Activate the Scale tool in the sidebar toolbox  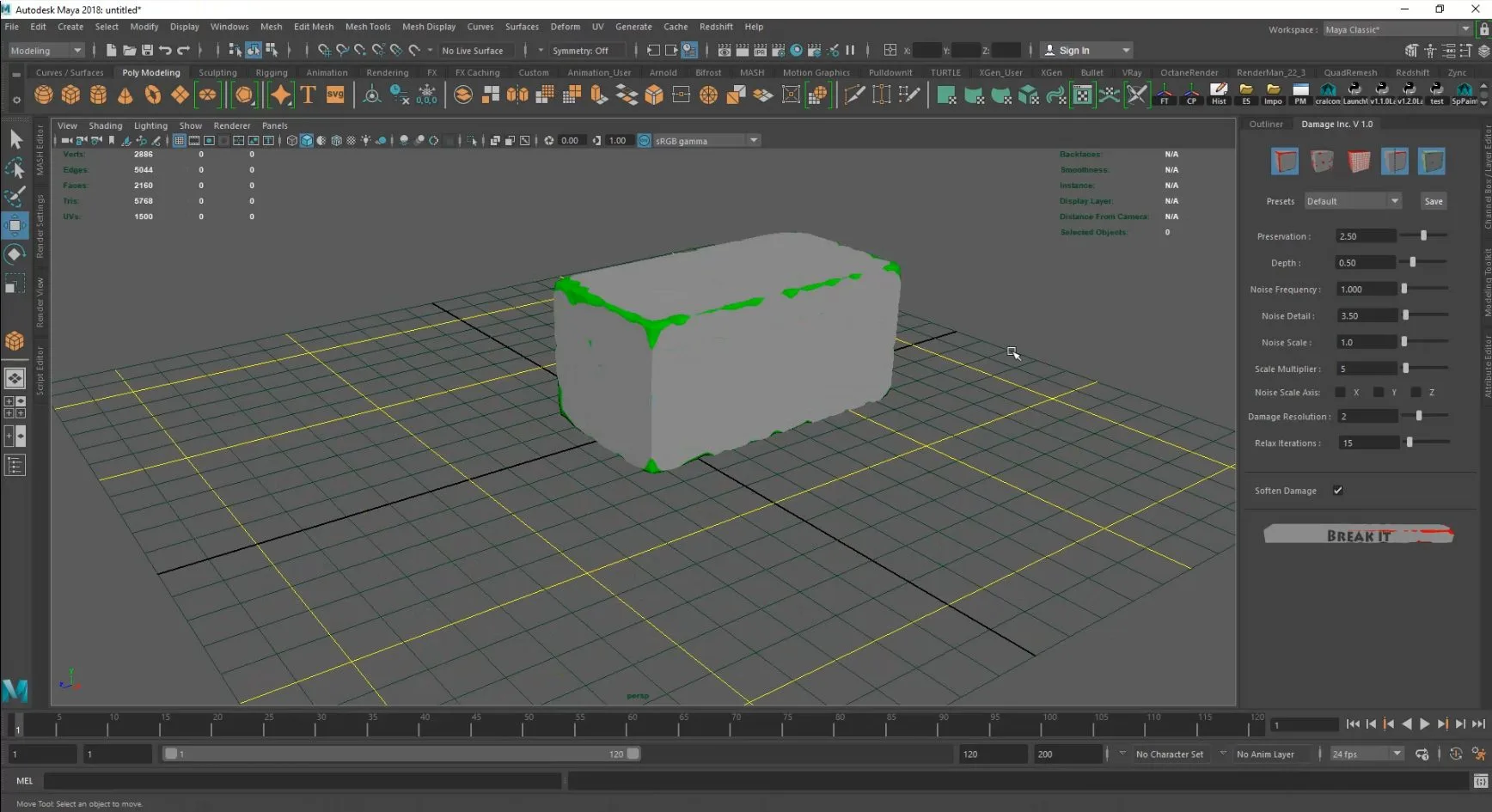point(15,284)
